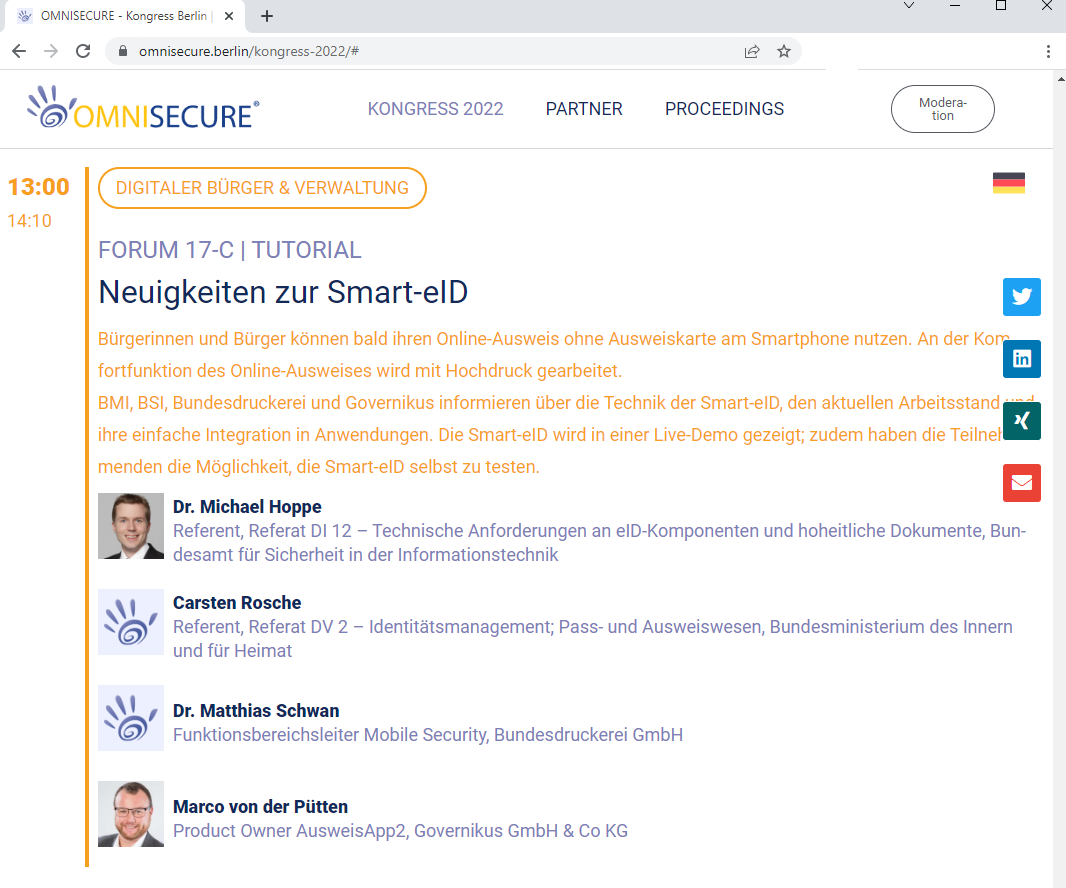
Task: Open a new browser tab
Action: pos(266,16)
